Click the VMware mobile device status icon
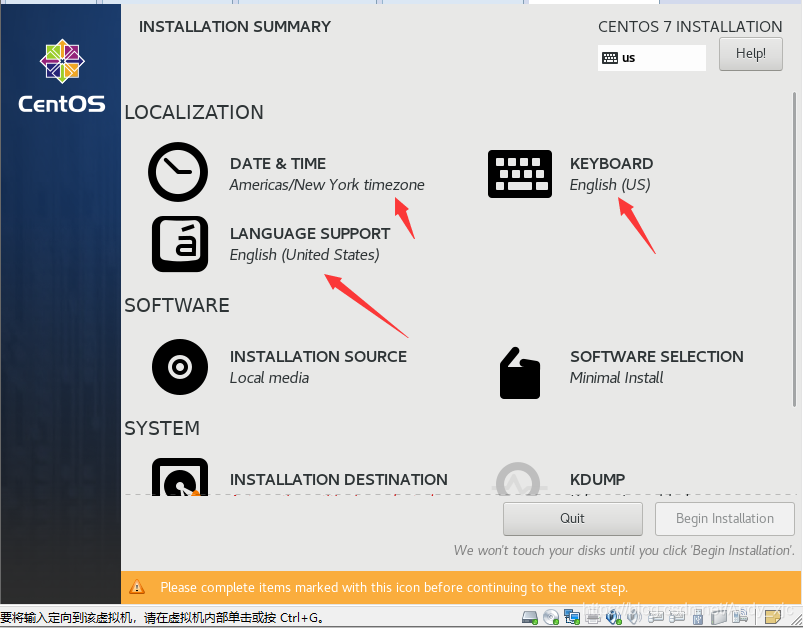 pyautogui.click(x=739, y=617)
